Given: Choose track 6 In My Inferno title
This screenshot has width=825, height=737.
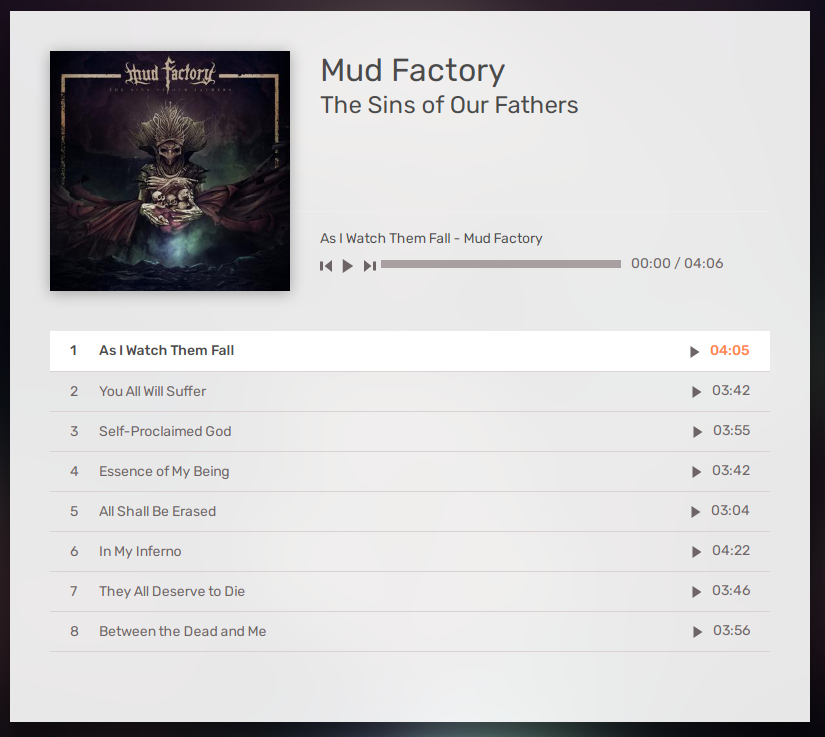Looking at the screenshot, I should [x=140, y=551].
